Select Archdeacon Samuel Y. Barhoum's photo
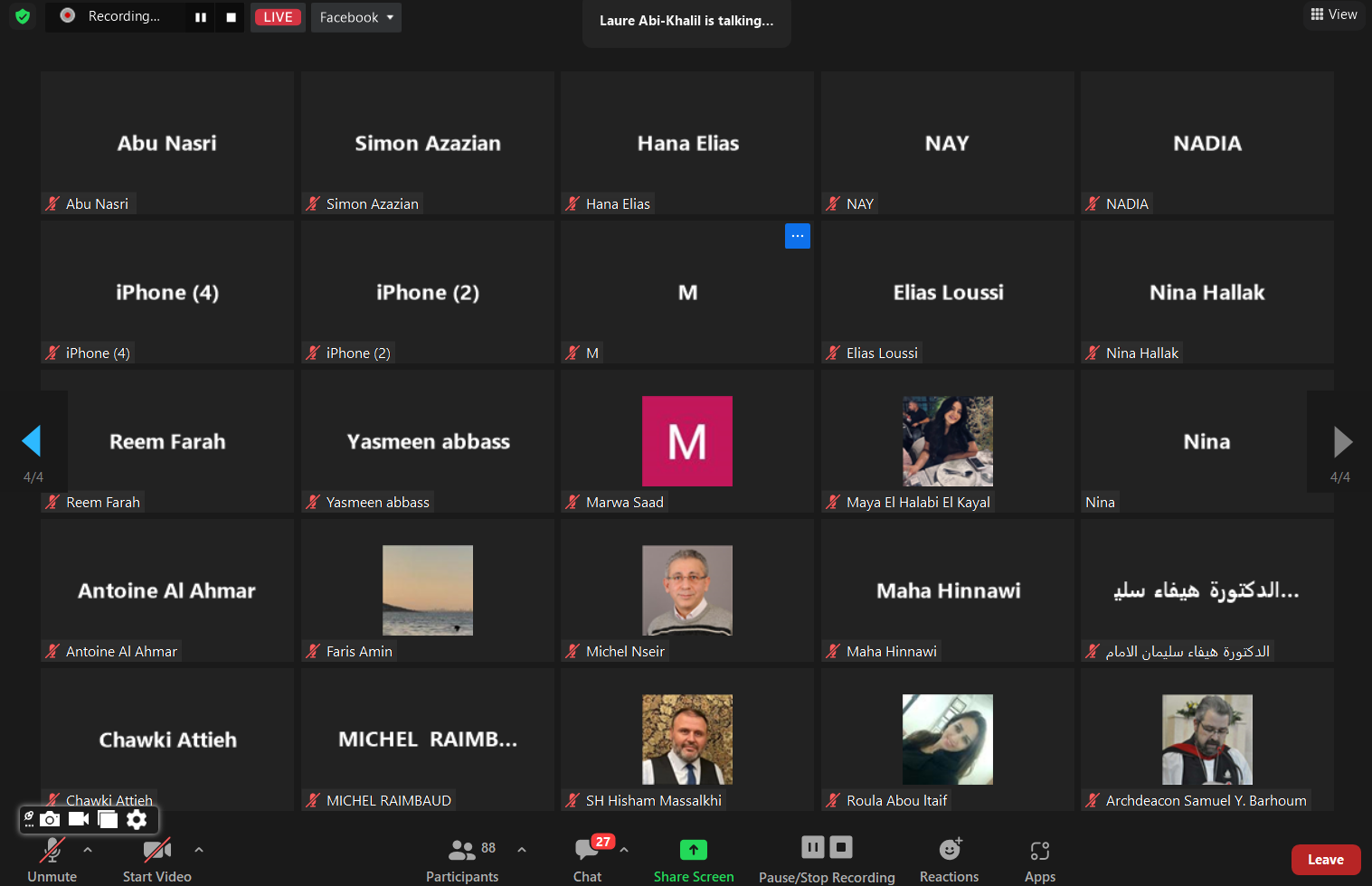This screenshot has height=886, width=1372. (1207, 740)
